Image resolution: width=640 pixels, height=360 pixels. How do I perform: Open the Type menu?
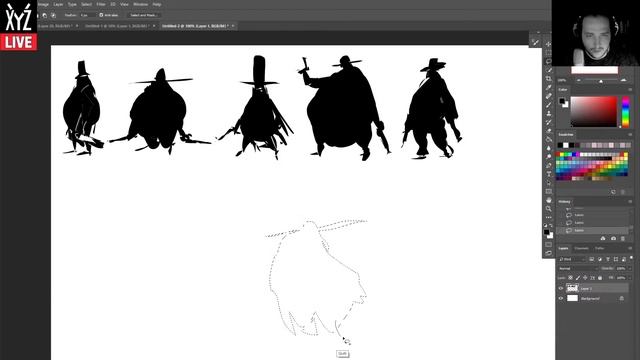72,4
